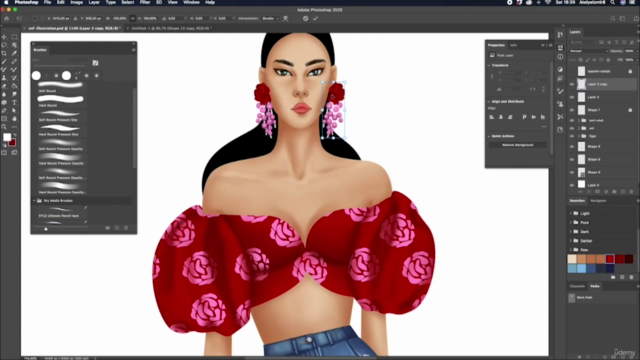Viewport: 640px width, 360px height.
Task: Show the hidden top sketch layer
Action: coord(572,71)
